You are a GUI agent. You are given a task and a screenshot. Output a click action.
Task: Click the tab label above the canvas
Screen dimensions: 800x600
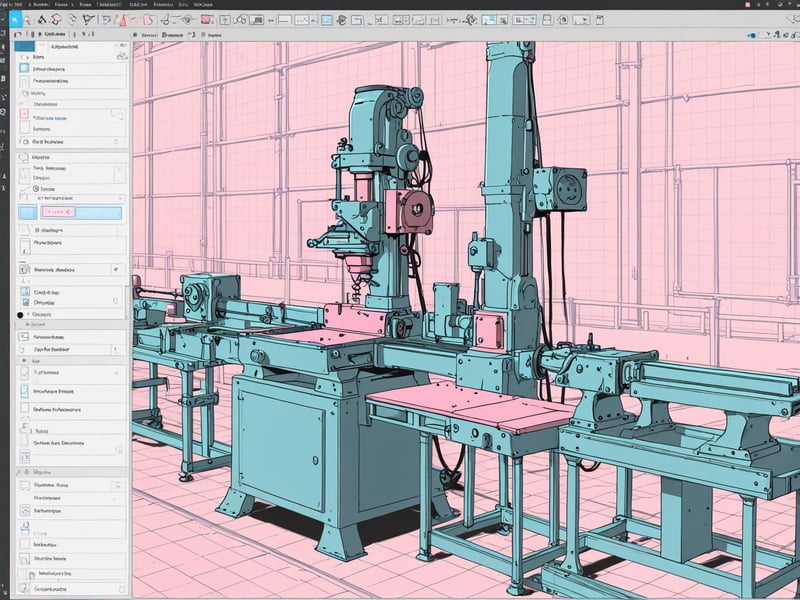click(x=150, y=33)
